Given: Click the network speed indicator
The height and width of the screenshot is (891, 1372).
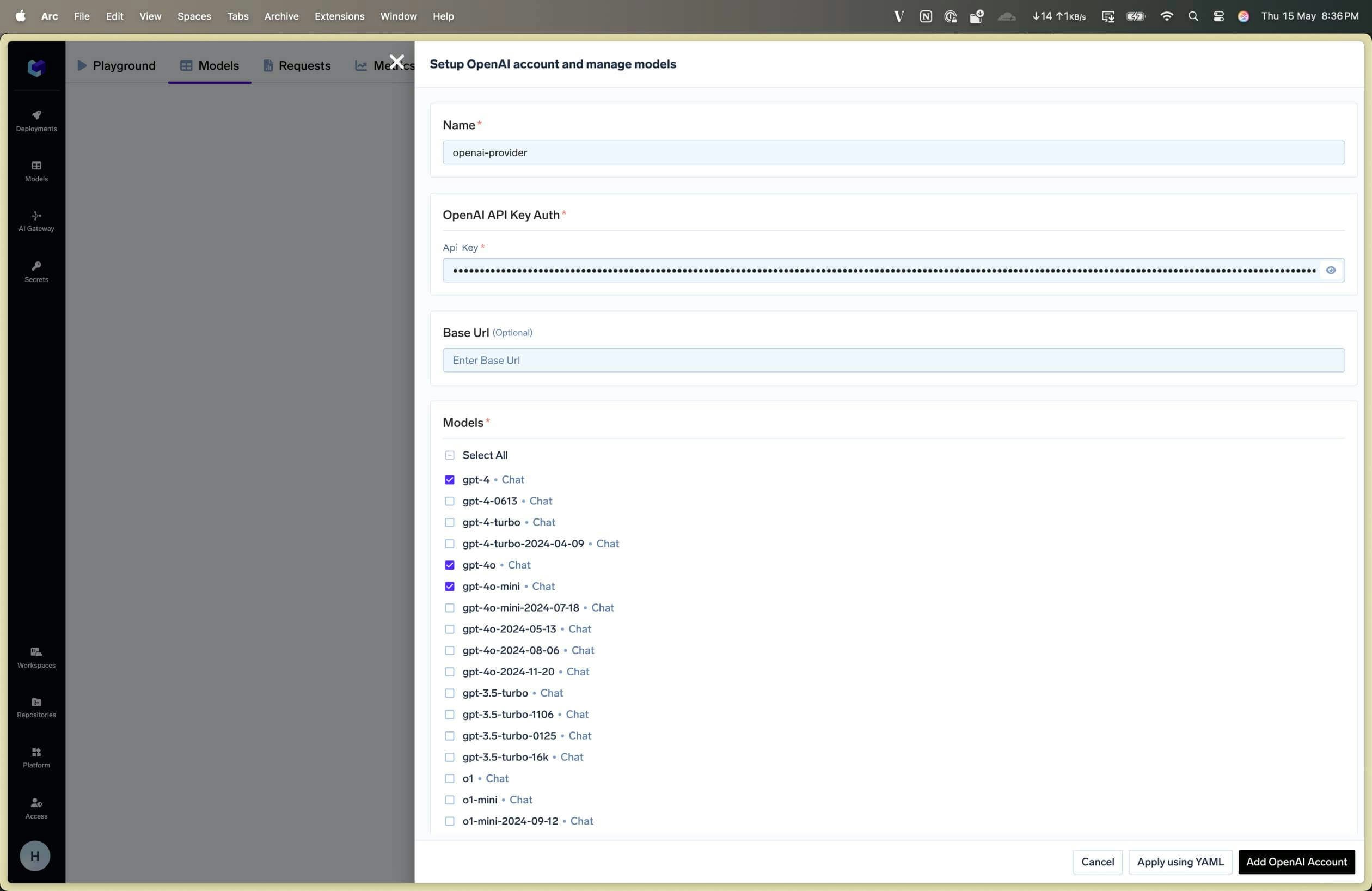Looking at the screenshot, I should tap(1059, 16).
